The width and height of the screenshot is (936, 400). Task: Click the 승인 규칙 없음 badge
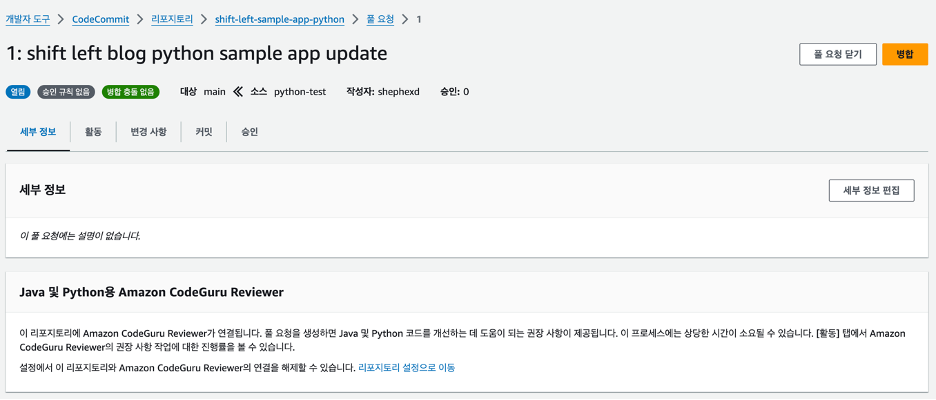(66, 92)
